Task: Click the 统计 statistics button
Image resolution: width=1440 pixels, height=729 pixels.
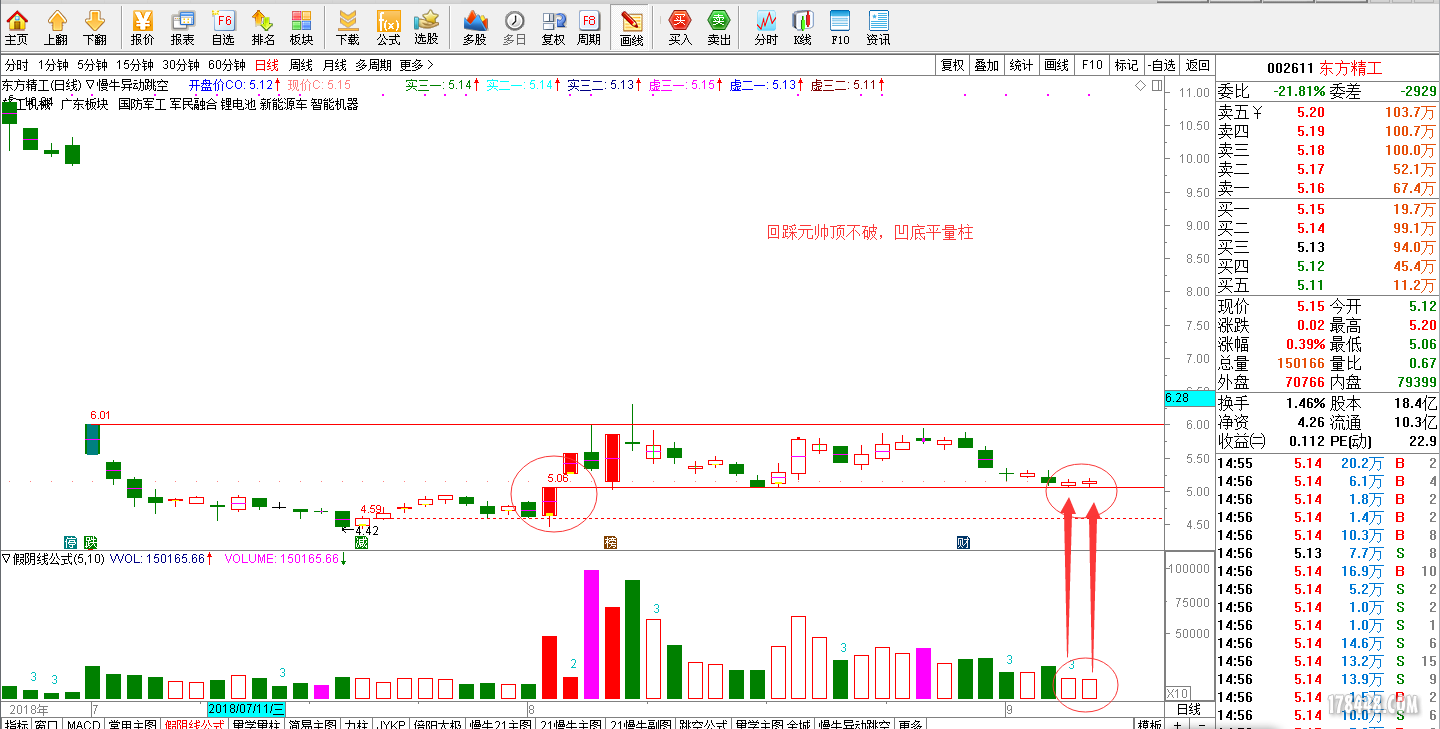Action: 1022,65
